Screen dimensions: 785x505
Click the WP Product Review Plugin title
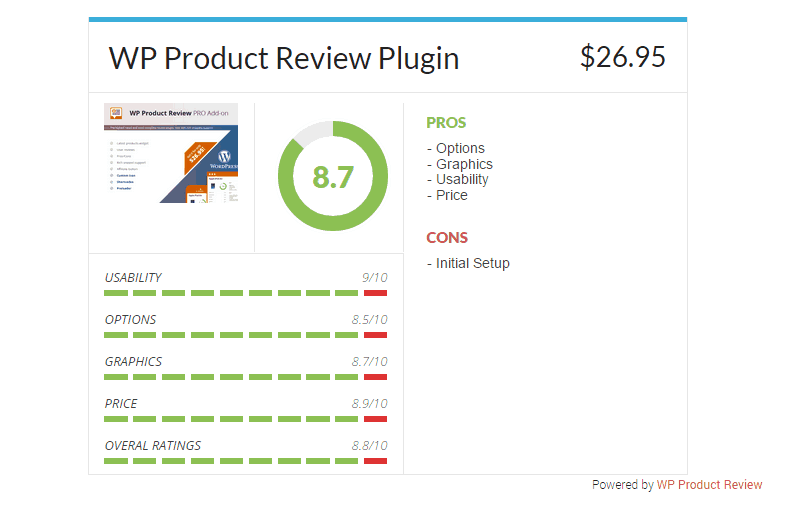pyautogui.click(x=284, y=59)
